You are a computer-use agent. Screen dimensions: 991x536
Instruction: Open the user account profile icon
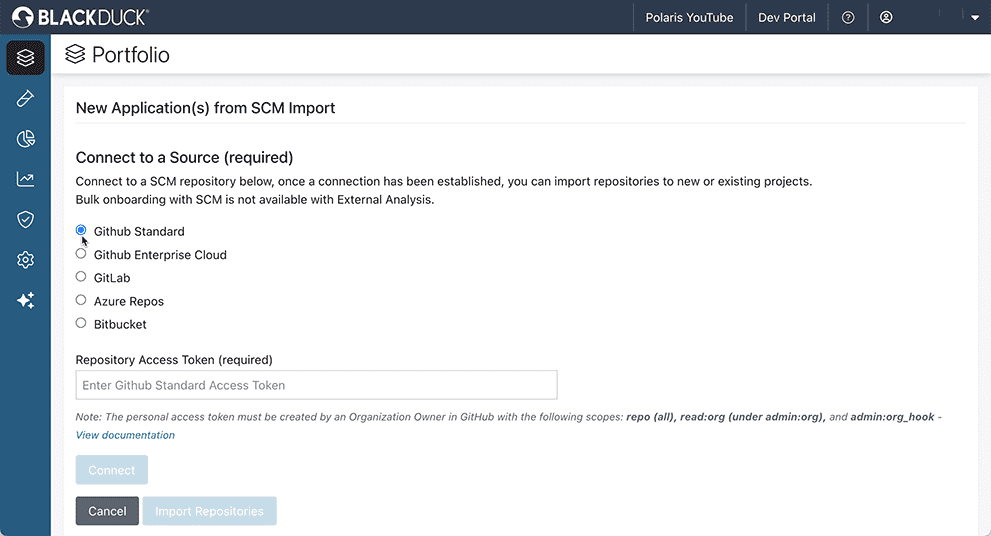pos(886,17)
